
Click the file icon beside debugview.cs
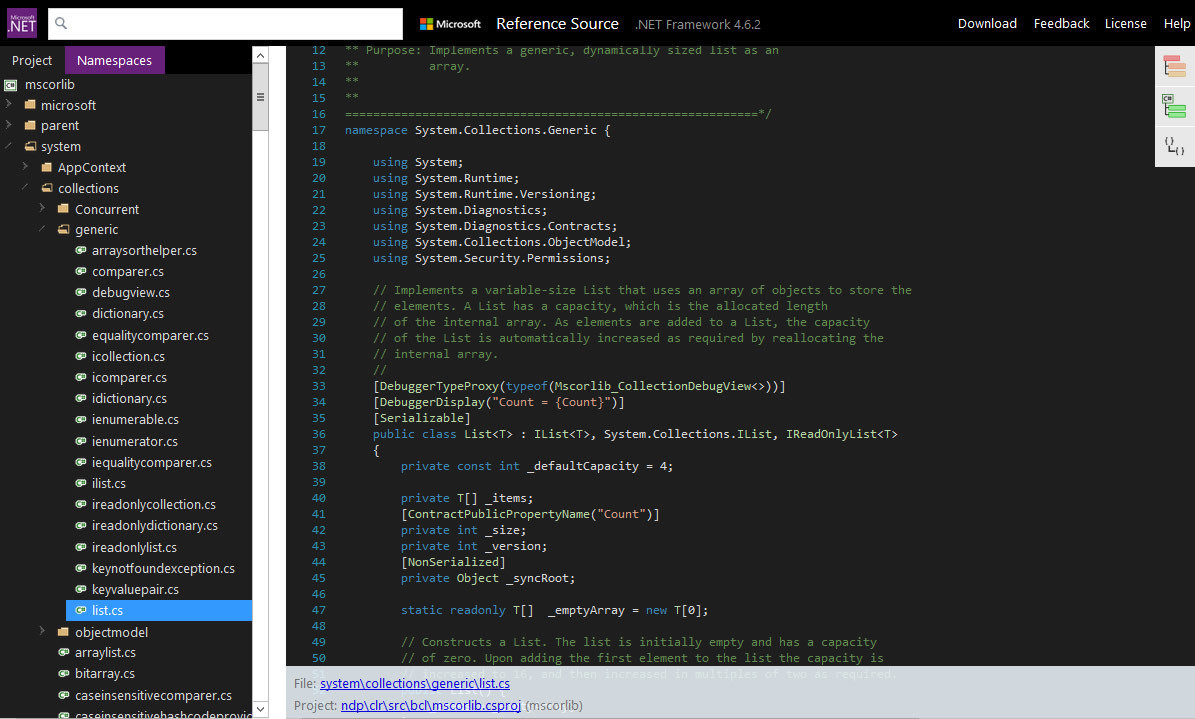81,292
